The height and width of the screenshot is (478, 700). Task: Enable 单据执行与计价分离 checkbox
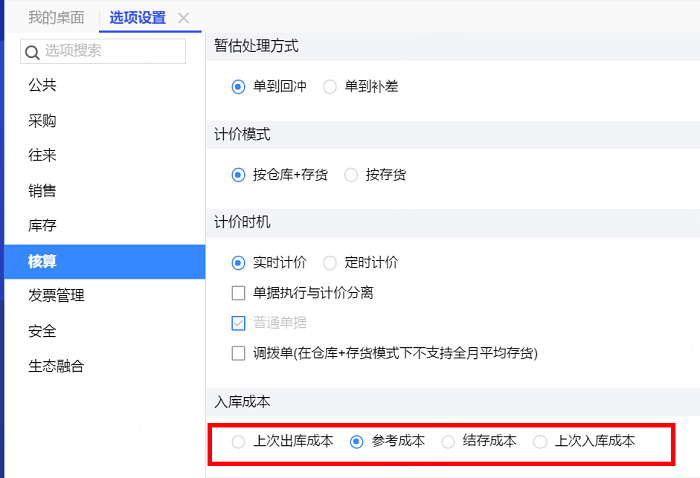click(x=238, y=293)
